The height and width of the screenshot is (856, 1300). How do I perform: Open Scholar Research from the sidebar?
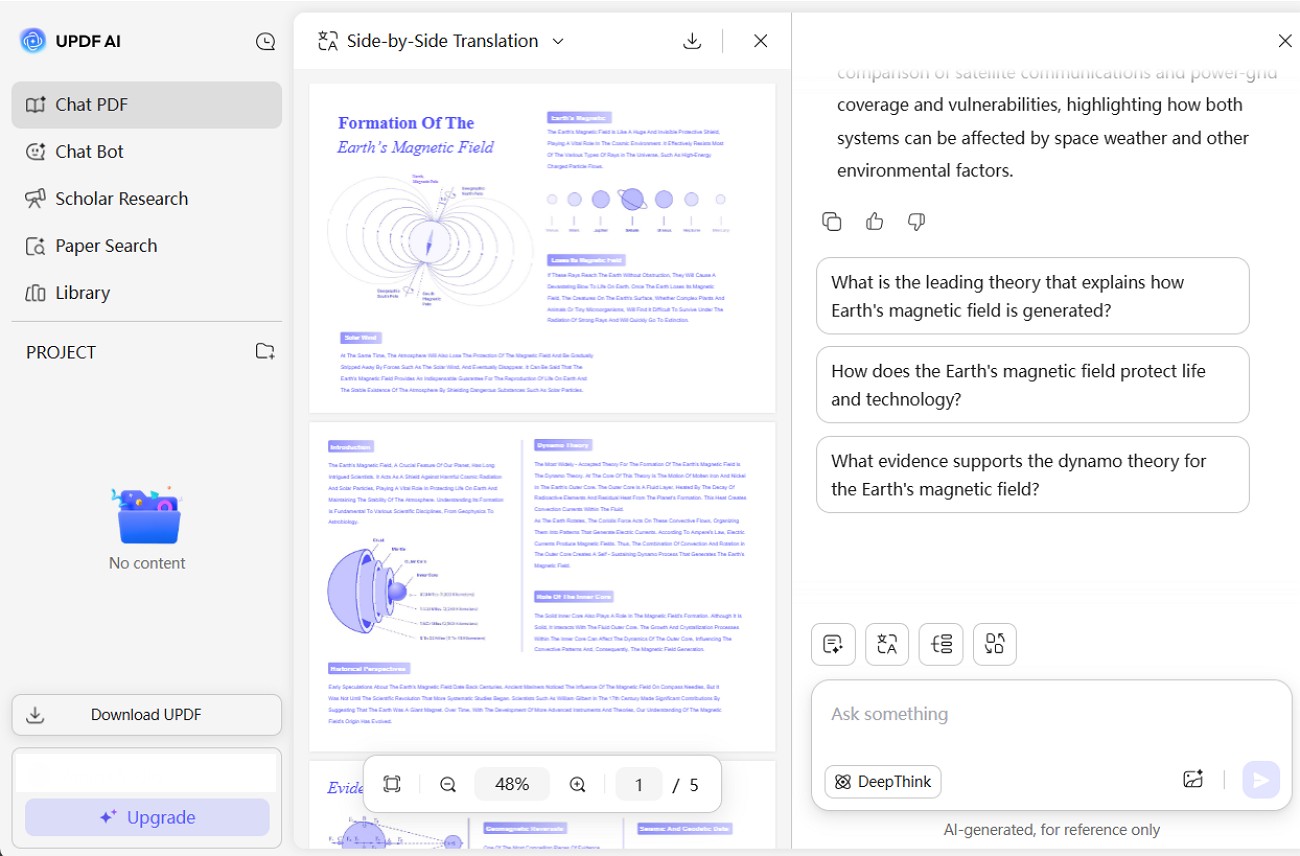pos(122,198)
